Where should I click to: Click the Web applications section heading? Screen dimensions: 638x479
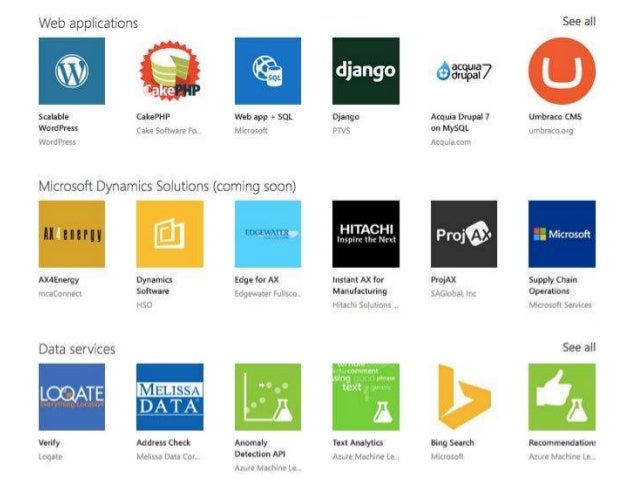pyautogui.click(x=88, y=23)
